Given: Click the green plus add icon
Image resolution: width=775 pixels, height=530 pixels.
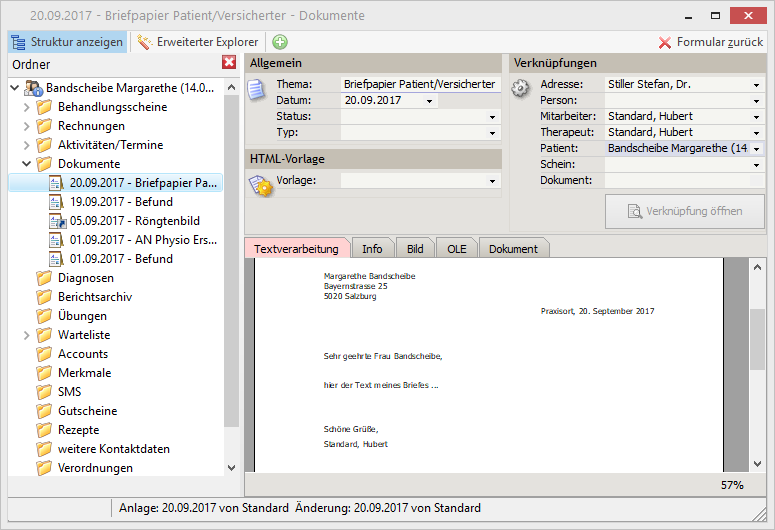Looking at the screenshot, I should [x=280, y=42].
